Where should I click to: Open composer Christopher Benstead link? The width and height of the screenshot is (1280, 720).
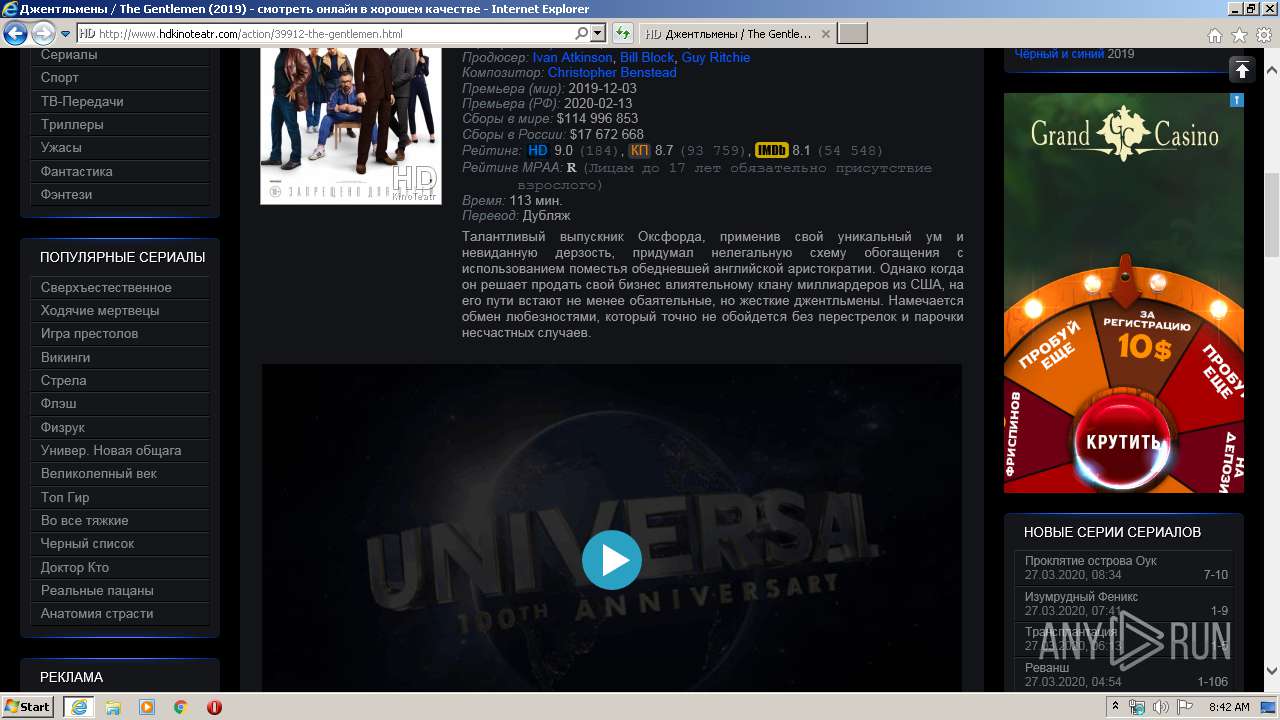(x=612, y=72)
